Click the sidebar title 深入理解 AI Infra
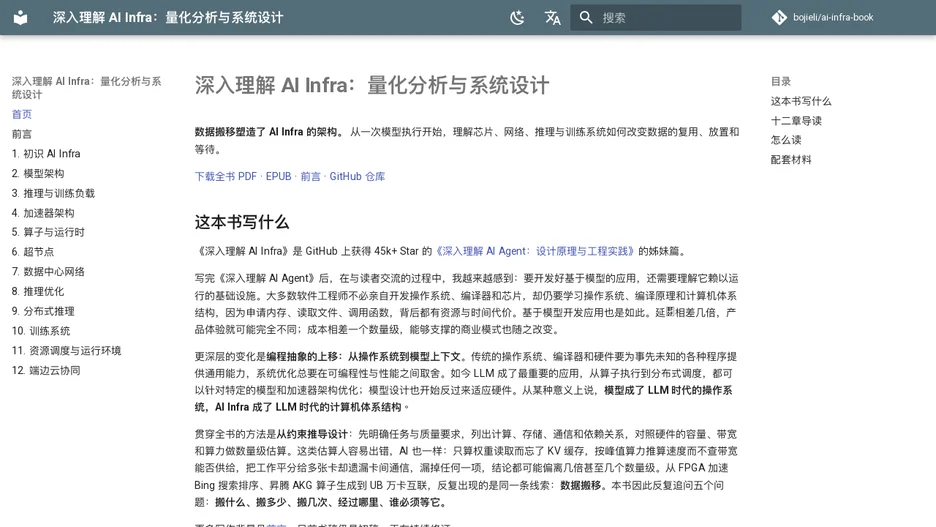This screenshot has height=527, width=936. point(87,88)
